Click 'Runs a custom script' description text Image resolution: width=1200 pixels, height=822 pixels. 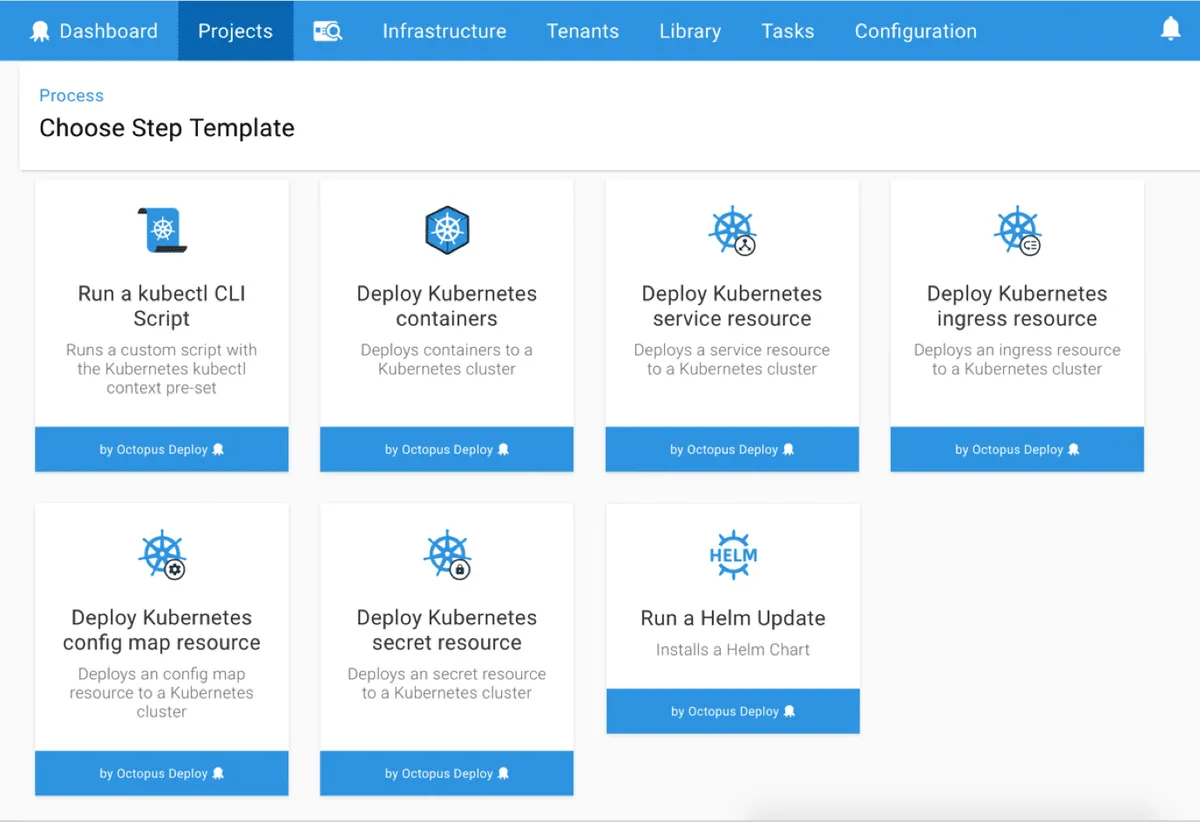(162, 369)
